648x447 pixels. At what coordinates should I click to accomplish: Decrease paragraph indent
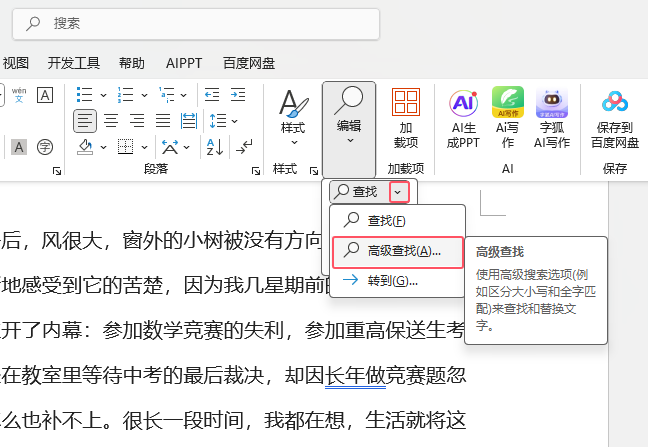pyautogui.click(x=212, y=95)
